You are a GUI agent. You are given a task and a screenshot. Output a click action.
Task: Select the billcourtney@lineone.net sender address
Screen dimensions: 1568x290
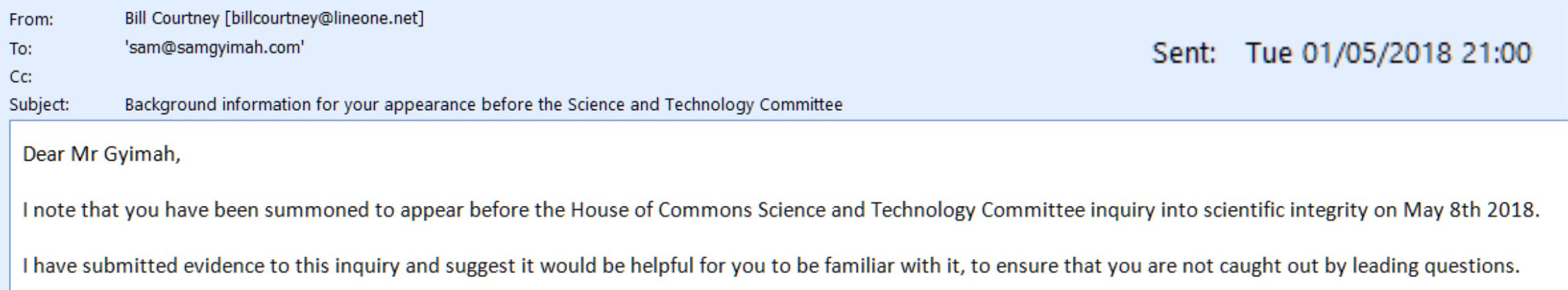[x=325, y=18]
